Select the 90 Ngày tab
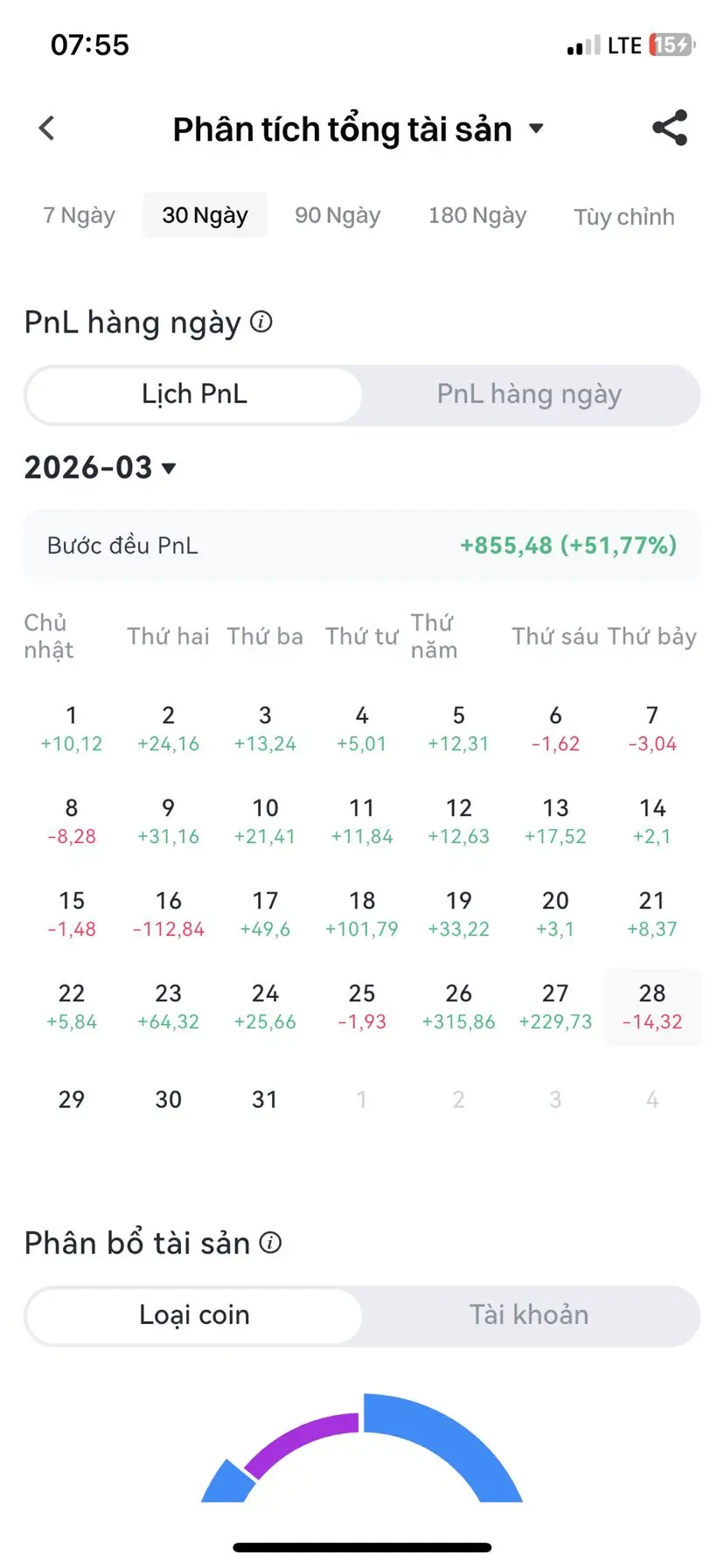Screen dimensions: 724x1568 click(338, 215)
